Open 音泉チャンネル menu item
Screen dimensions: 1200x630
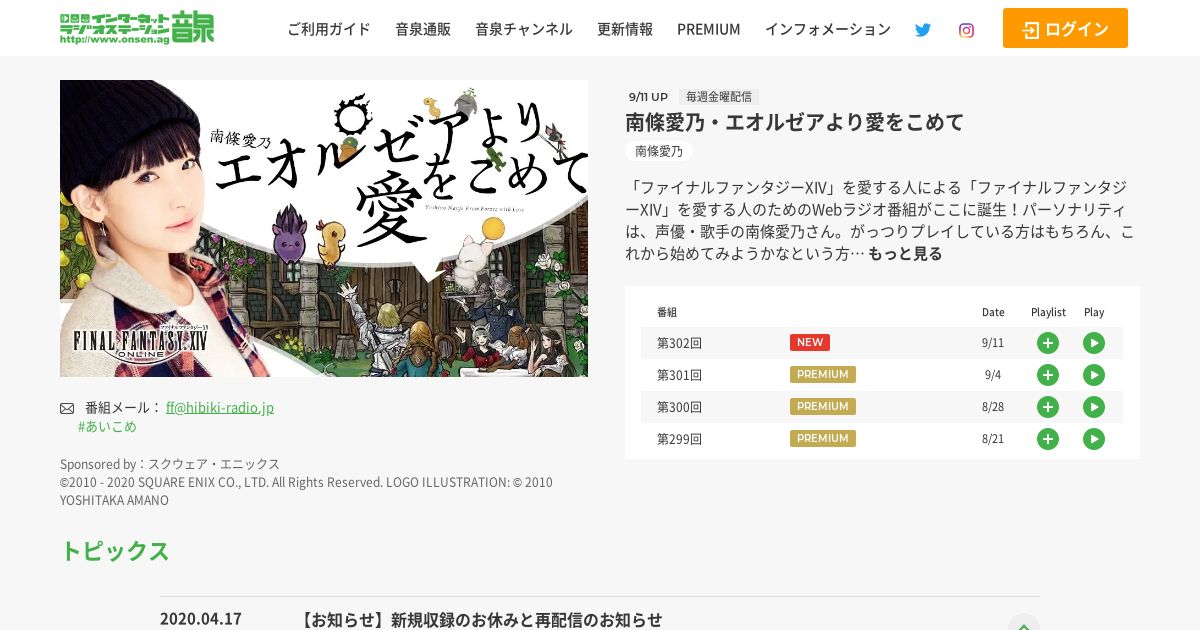524,29
